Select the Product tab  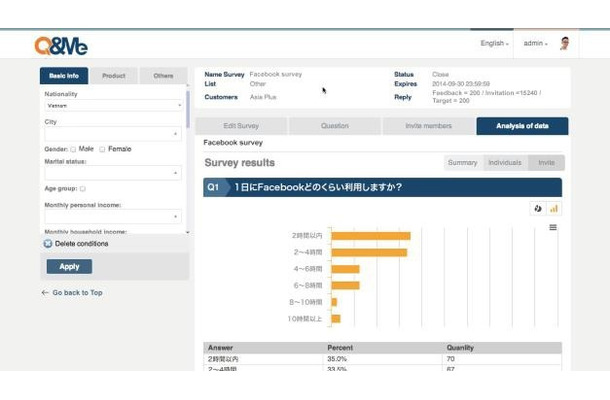(x=114, y=76)
